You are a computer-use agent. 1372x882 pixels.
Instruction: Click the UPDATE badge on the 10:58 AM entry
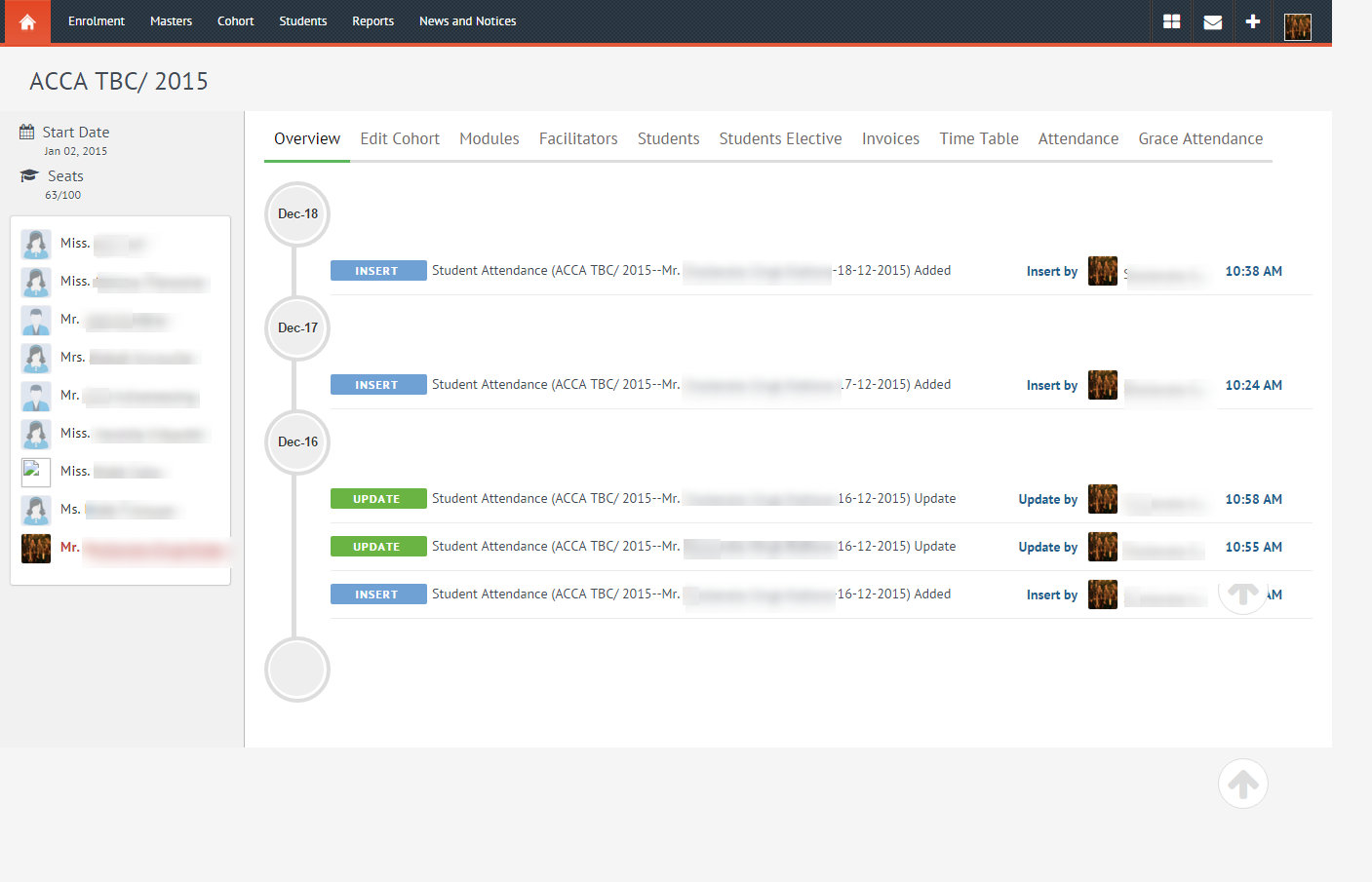coord(378,499)
